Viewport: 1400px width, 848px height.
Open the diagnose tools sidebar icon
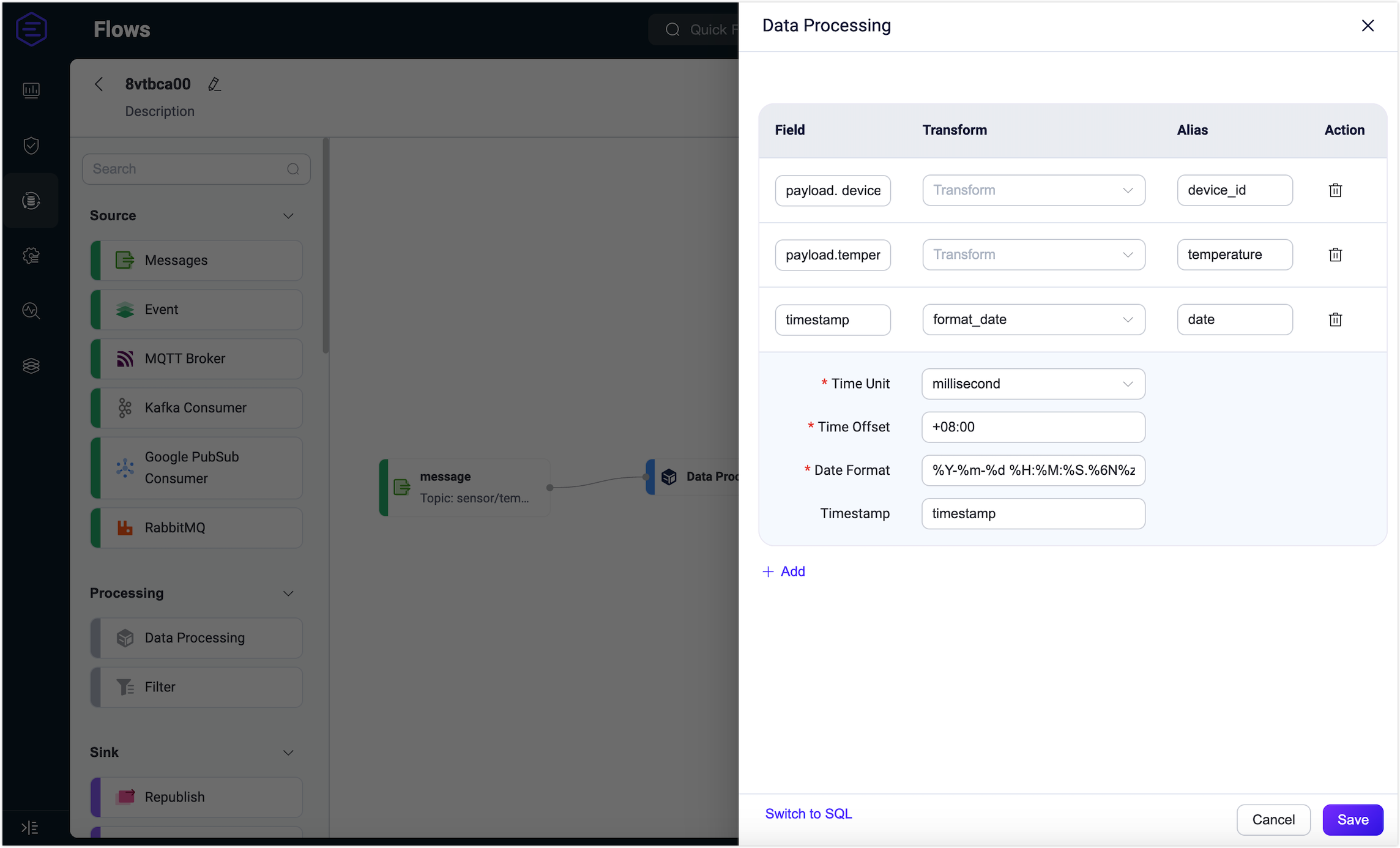pyautogui.click(x=31, y=311)
